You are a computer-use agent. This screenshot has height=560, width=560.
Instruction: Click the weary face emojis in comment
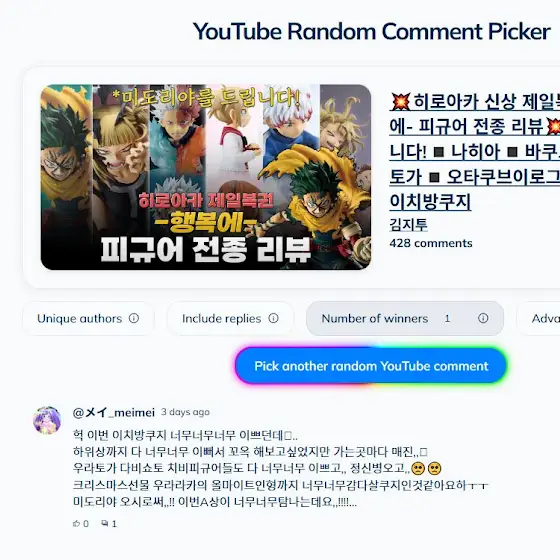tap(426, 468)
